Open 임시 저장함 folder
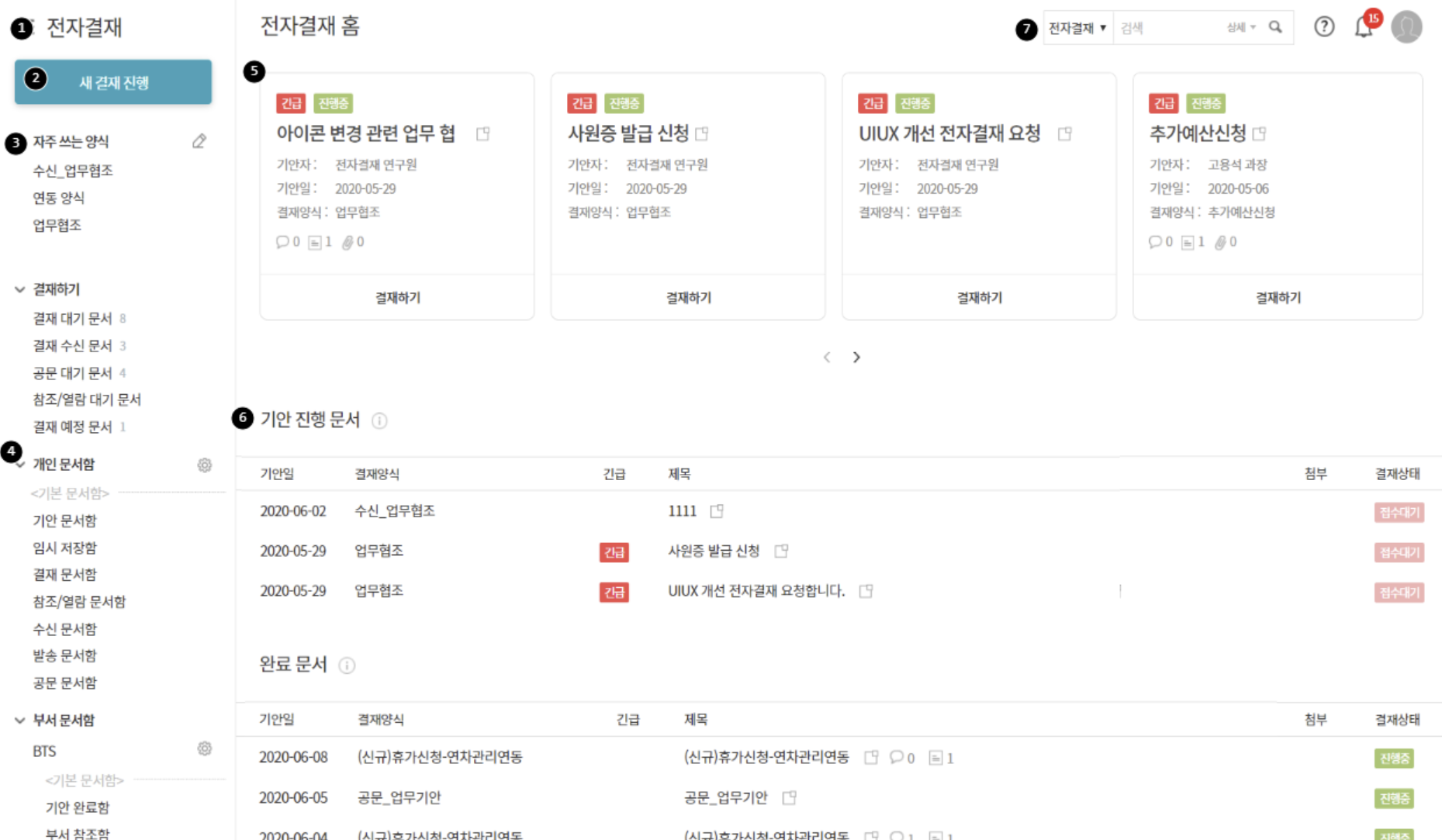The image size is (1442, 840). point(64,548)
